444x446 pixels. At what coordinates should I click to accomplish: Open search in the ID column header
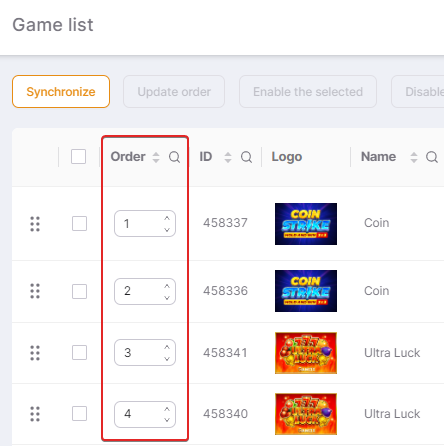(x=246, y=157)
